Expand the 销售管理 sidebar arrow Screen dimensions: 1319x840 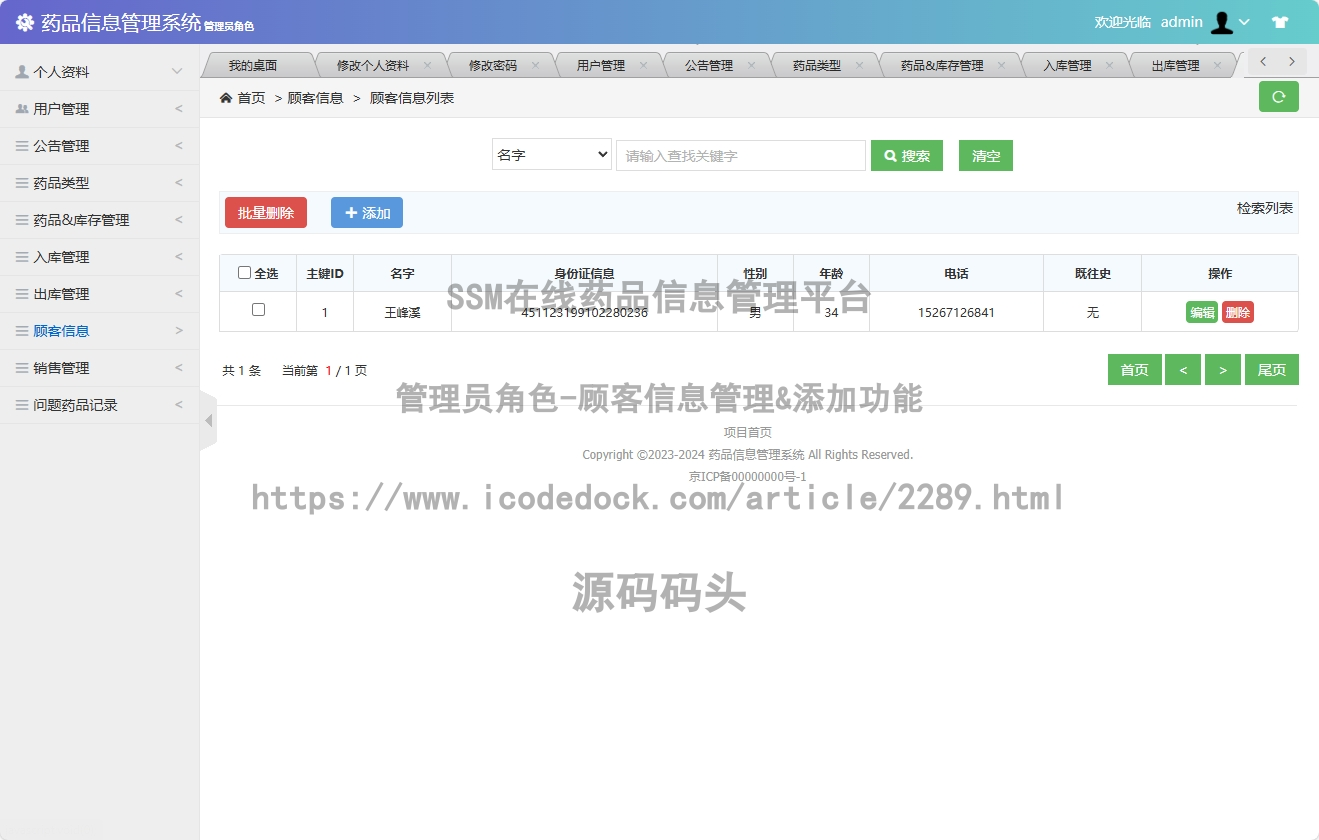179,368
